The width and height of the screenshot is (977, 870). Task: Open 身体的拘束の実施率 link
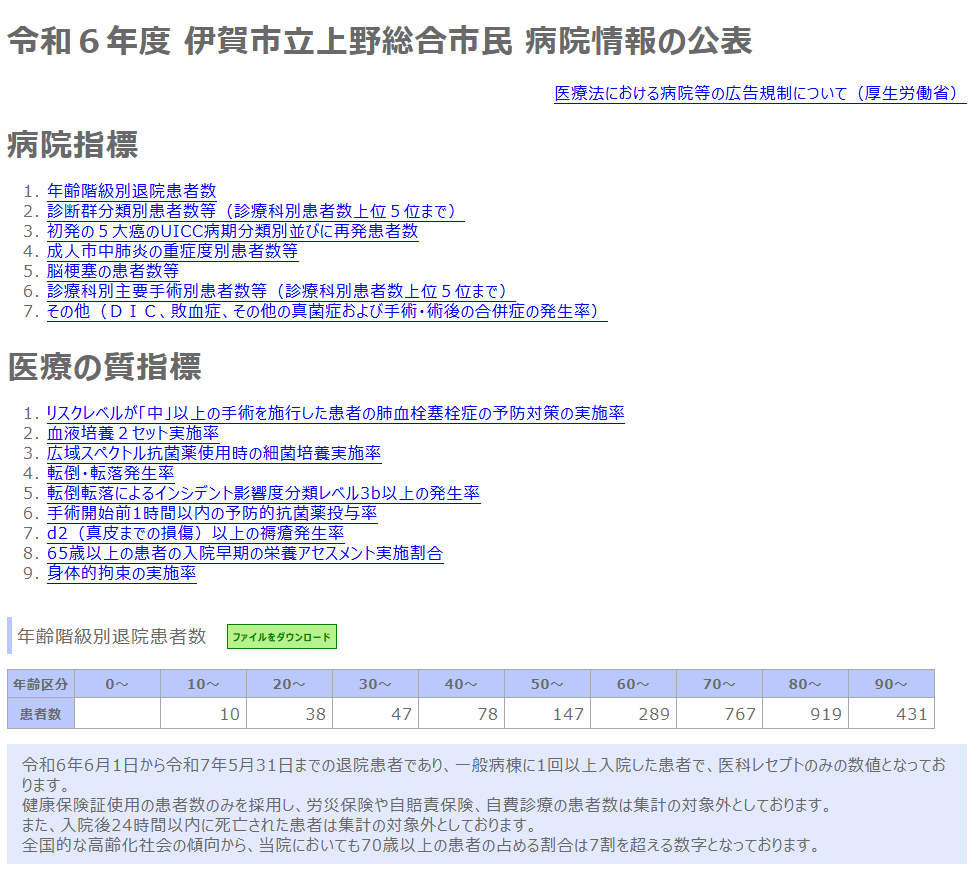click(x=121, y=573)
